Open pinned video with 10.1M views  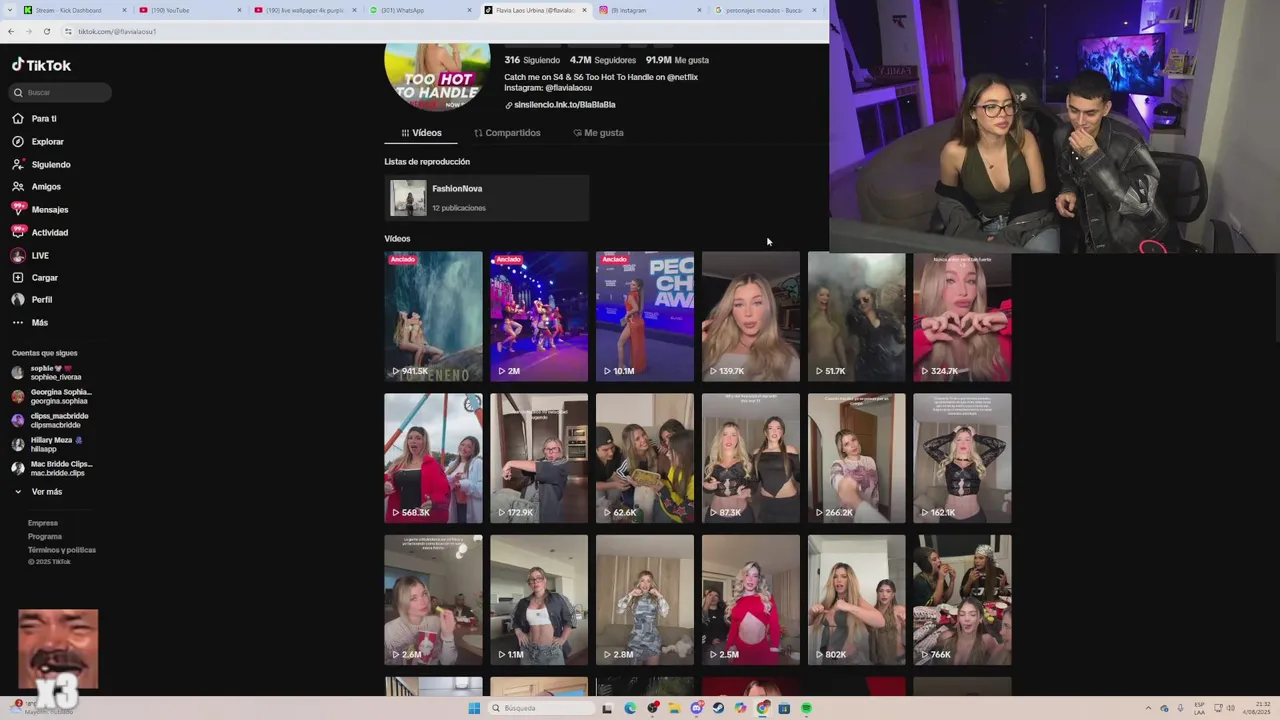[645, 316]
